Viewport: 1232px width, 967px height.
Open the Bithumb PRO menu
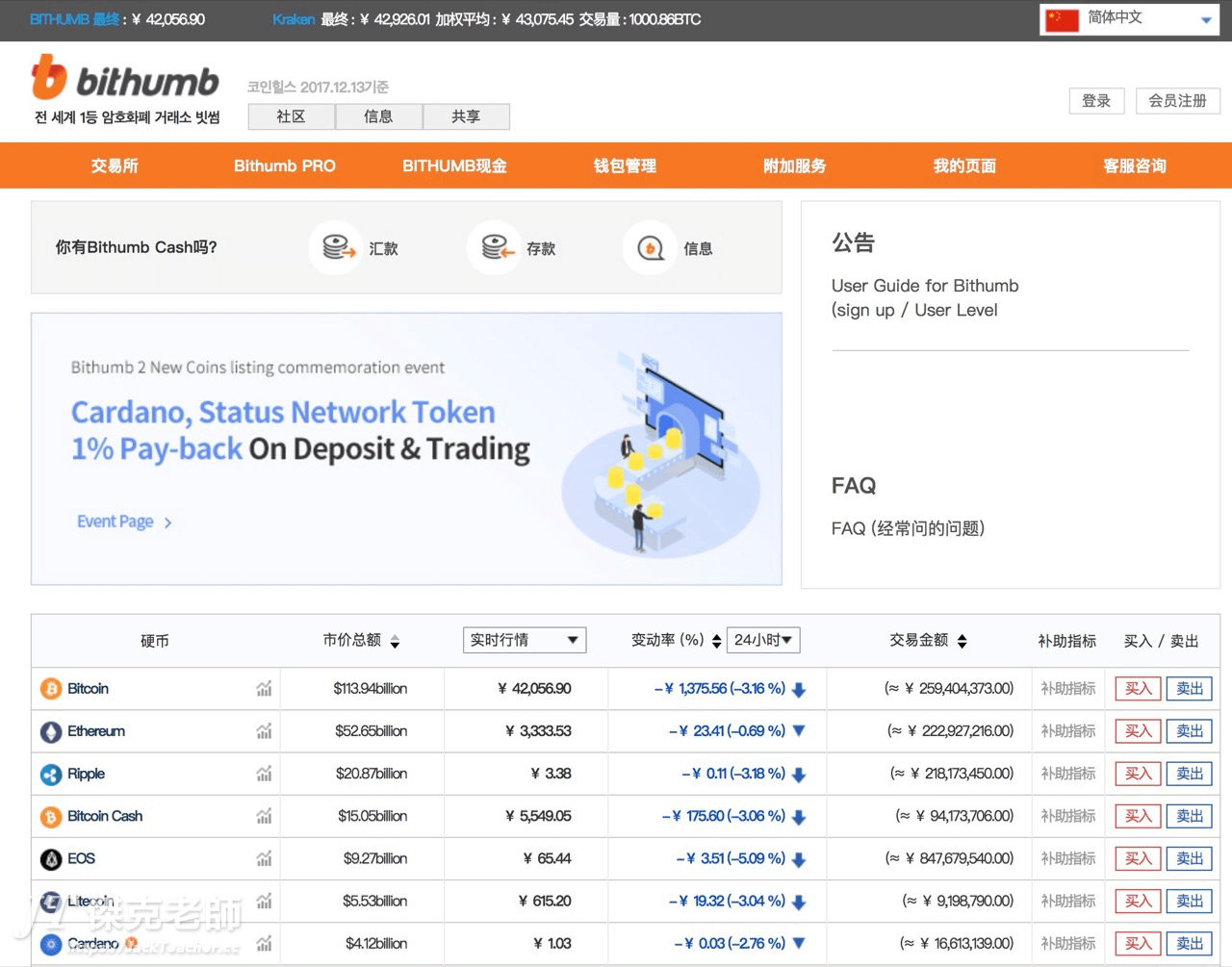click(x=285, y=165)
